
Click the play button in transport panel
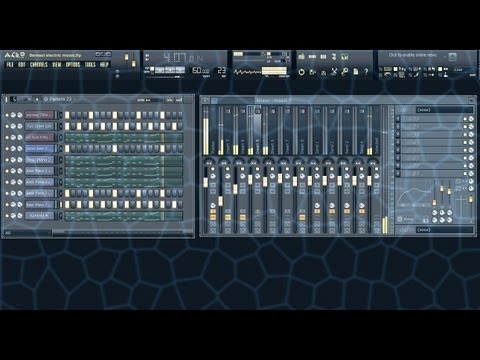pyautogui.click(x=160, y=70)
